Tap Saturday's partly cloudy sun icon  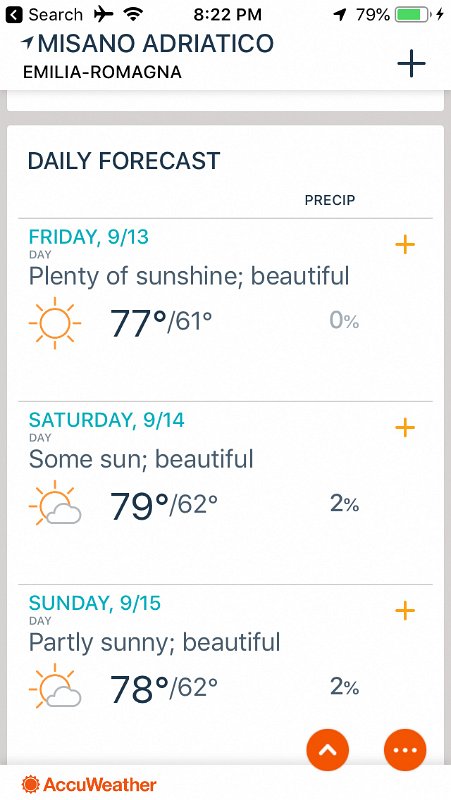(55, 503)
